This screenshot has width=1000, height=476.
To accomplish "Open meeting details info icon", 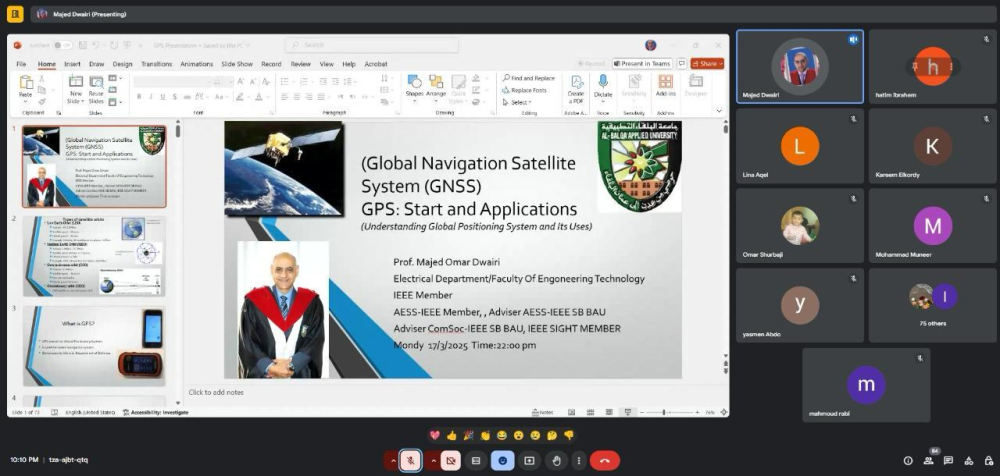I will (908, 461).
